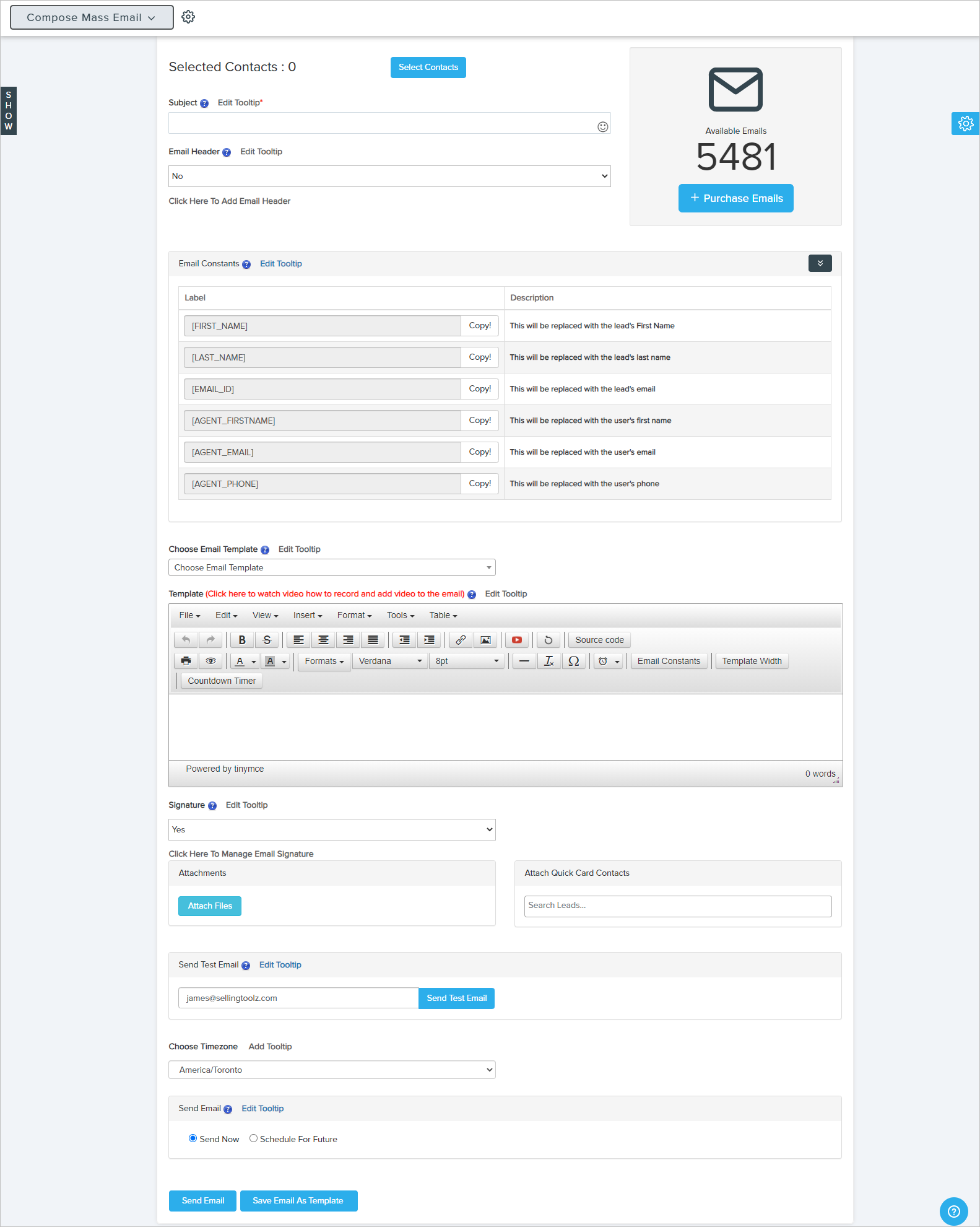Collapse the Email Constants panel
The height and width of the screenshot is (1227, 980).
point(820,263)
